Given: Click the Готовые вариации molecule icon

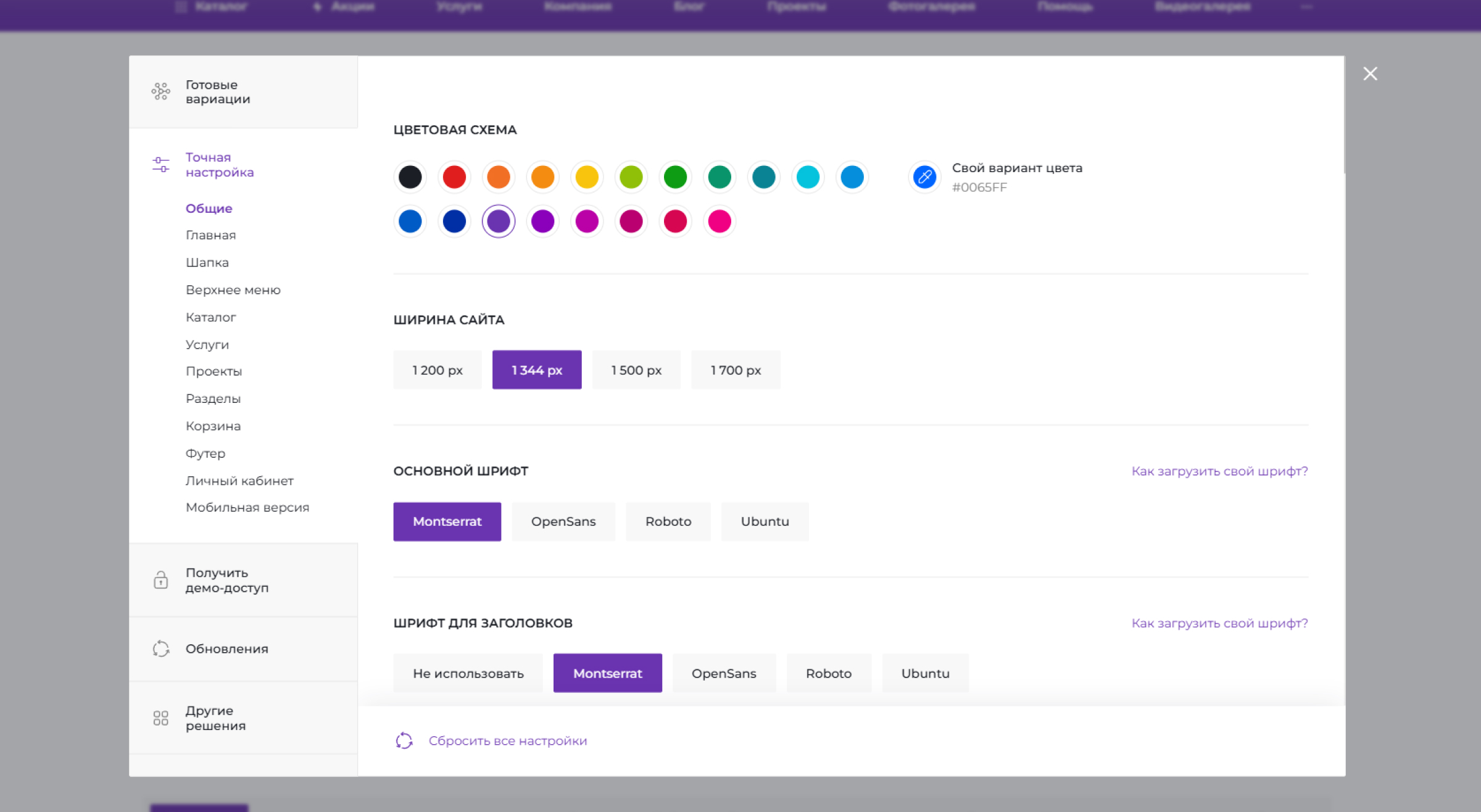Looking at the screenshot, I should click(x=160, y=91).
